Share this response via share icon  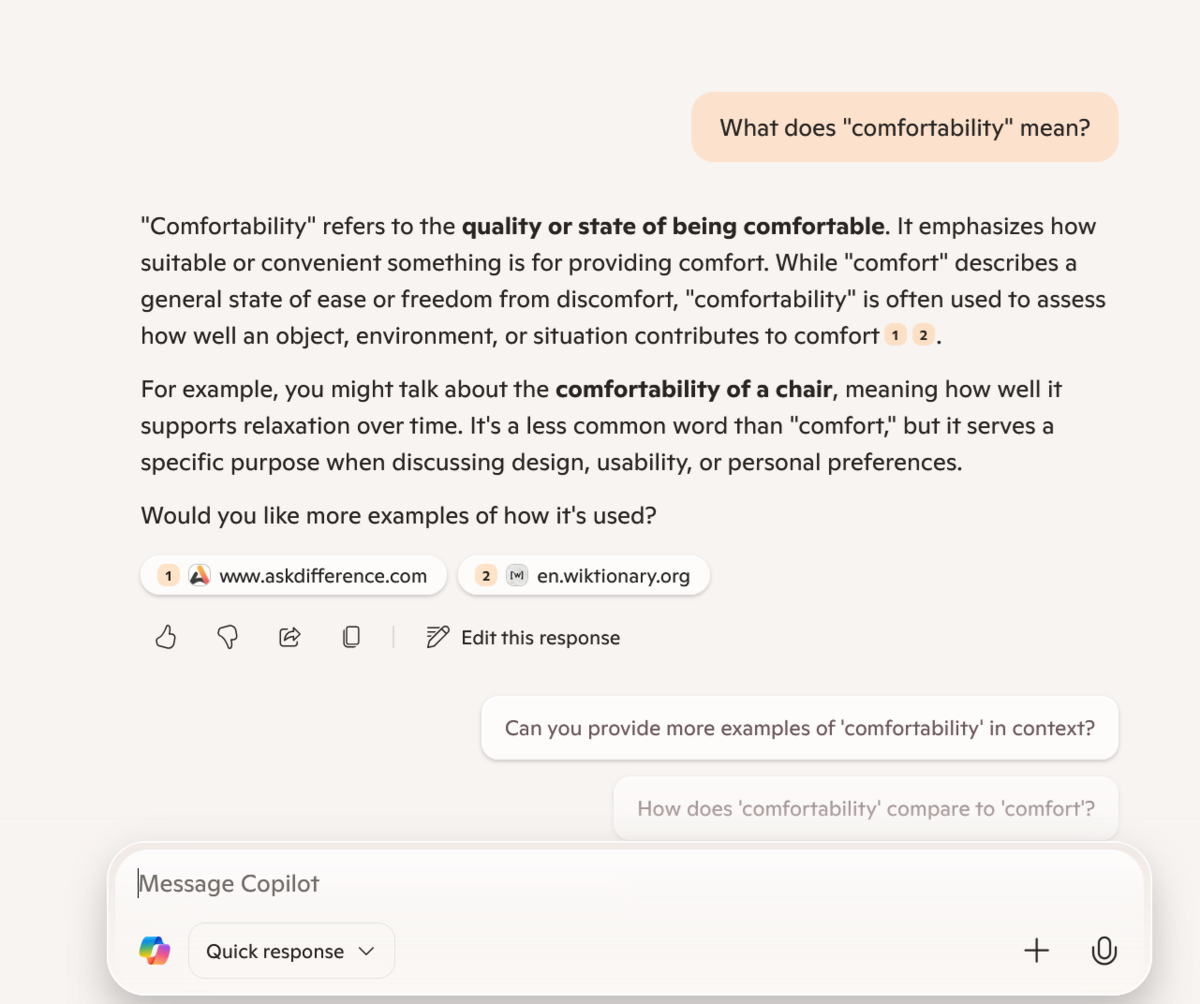(290, 637)
